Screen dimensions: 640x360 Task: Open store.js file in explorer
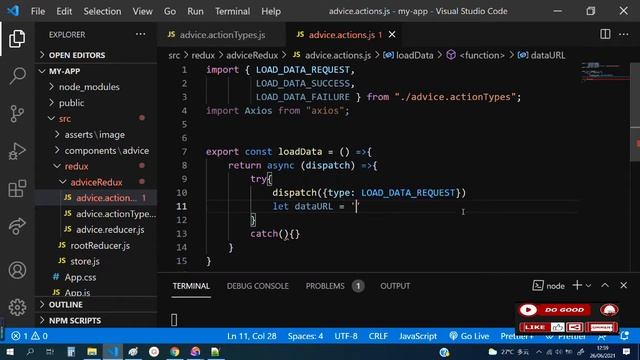tap(85, 261)
